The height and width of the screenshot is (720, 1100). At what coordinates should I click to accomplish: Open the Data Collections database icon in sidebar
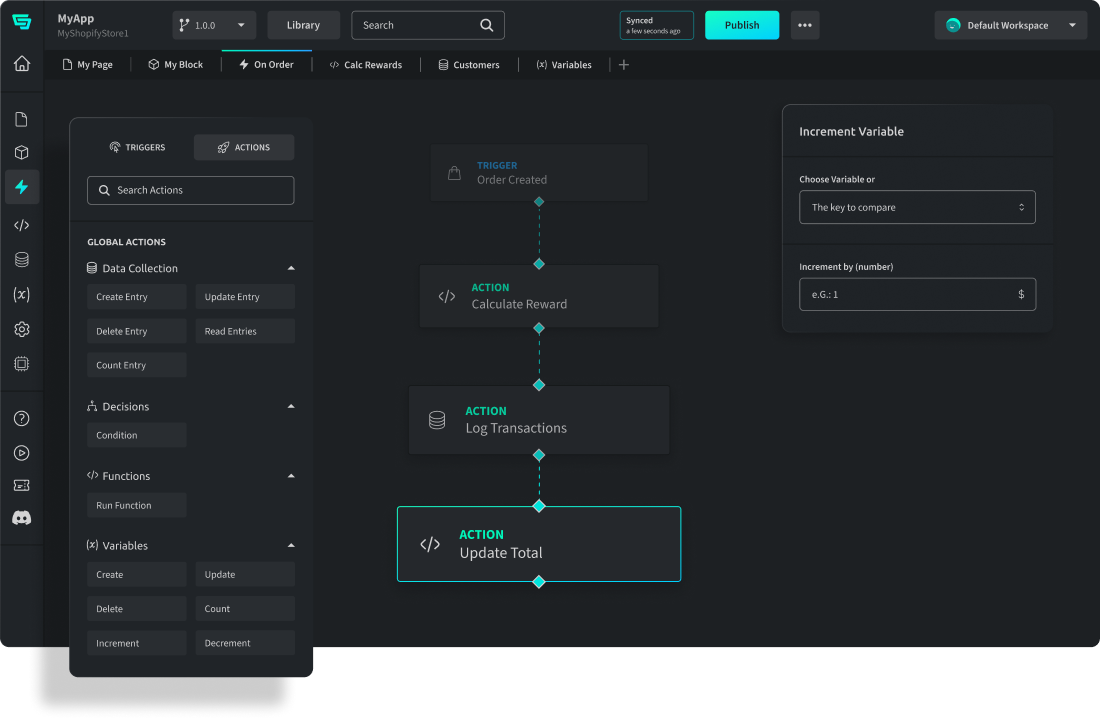[22, 260]
